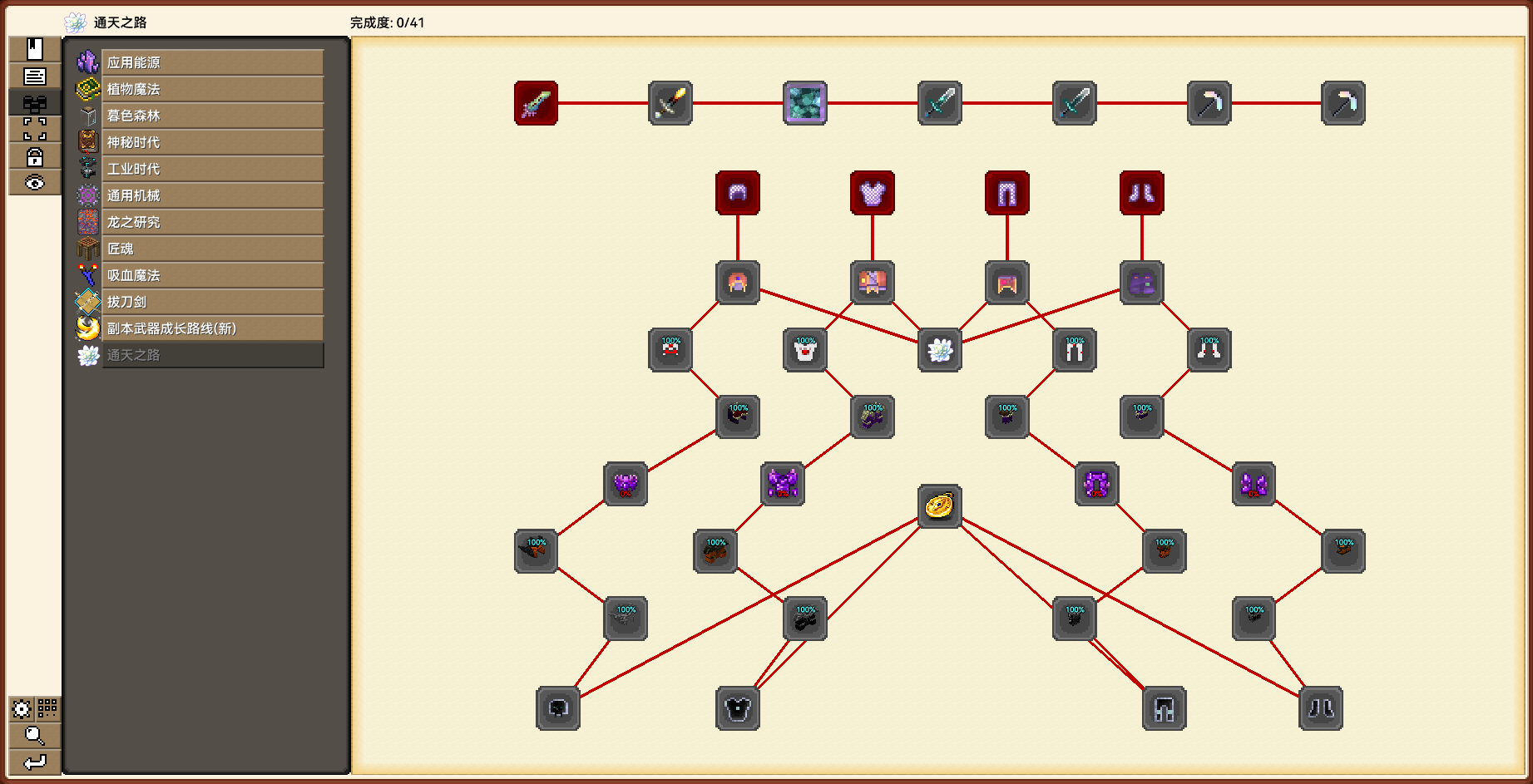Open the golden compass quest node
Screen dimensions: 1533x784
939,505
